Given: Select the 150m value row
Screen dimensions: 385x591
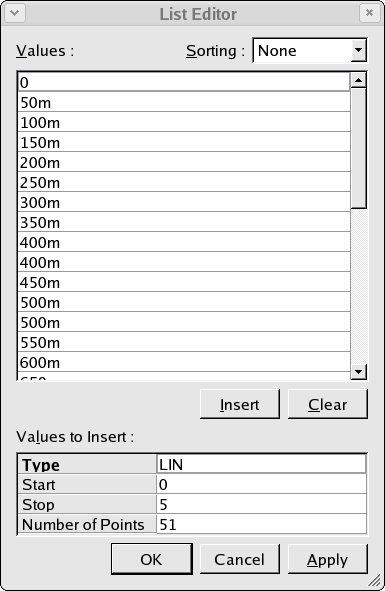Looking at the screenshot, I should click(184, 142).
